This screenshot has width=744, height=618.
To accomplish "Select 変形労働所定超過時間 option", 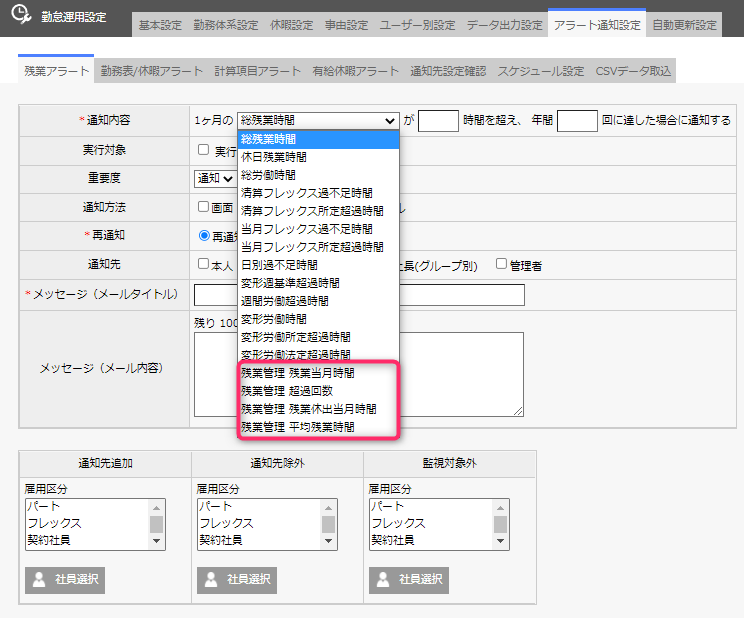I will (318, 337).
